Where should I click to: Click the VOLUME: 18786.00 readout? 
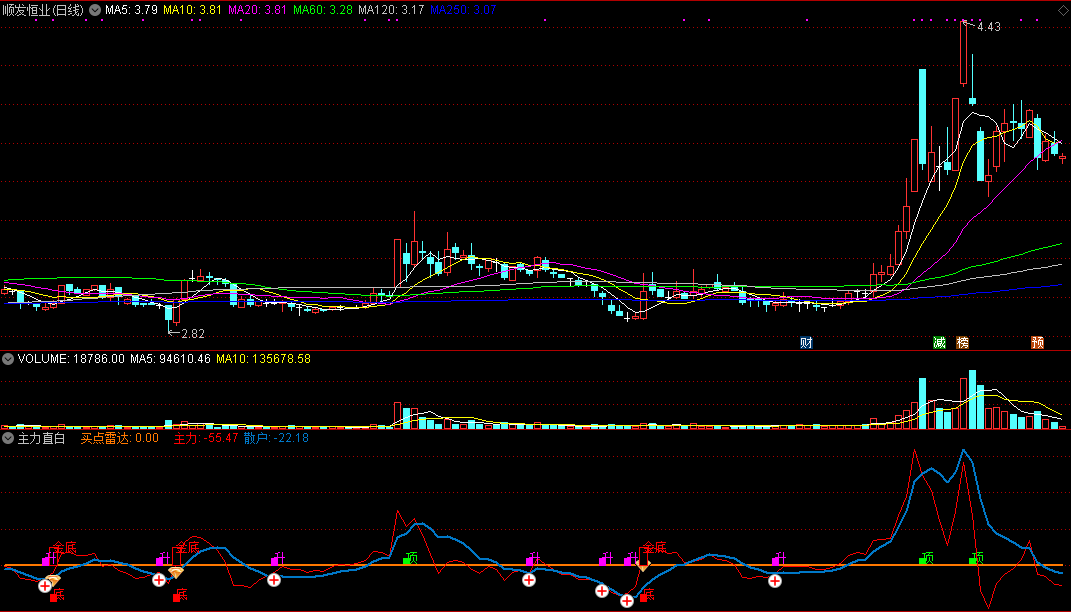(x=71, y=359)
